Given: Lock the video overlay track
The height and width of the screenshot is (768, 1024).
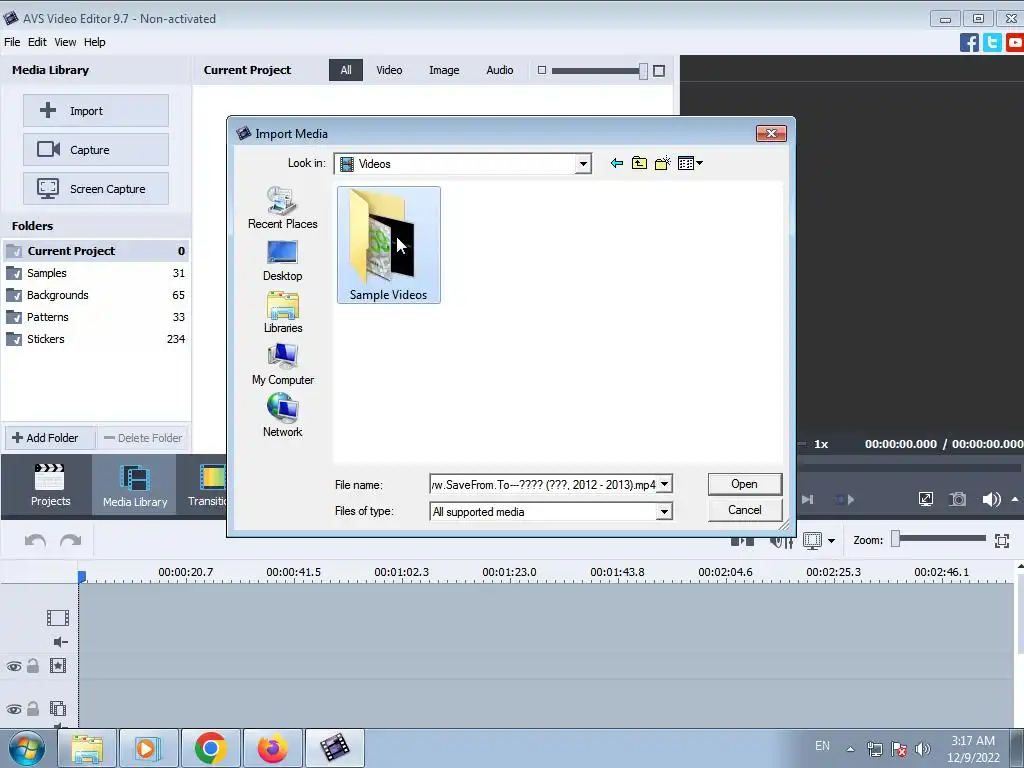Looking at the screenshot, I should point(33,708).
